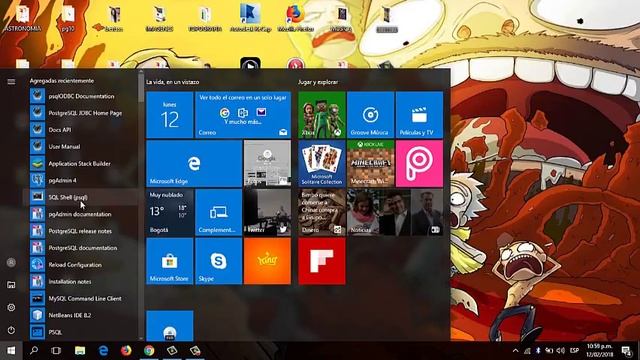This screenshot has width=640, height=360.
Task: Open the taskbar clock showing 10:59 p.m.
Action: (599, 351)
